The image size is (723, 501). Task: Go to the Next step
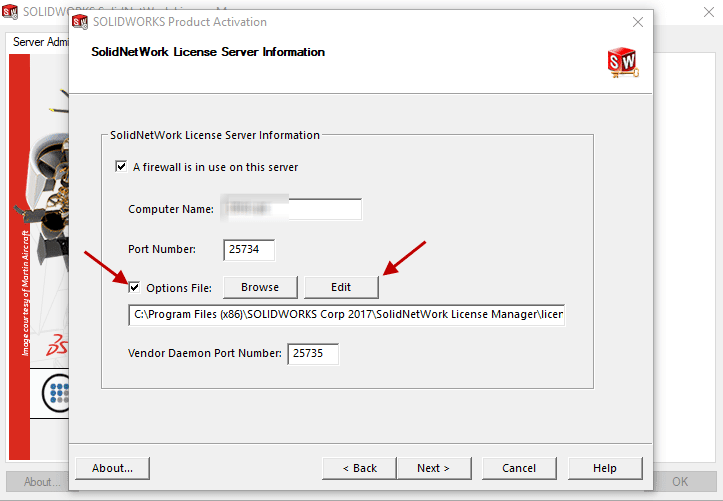[x=434, y=468]
